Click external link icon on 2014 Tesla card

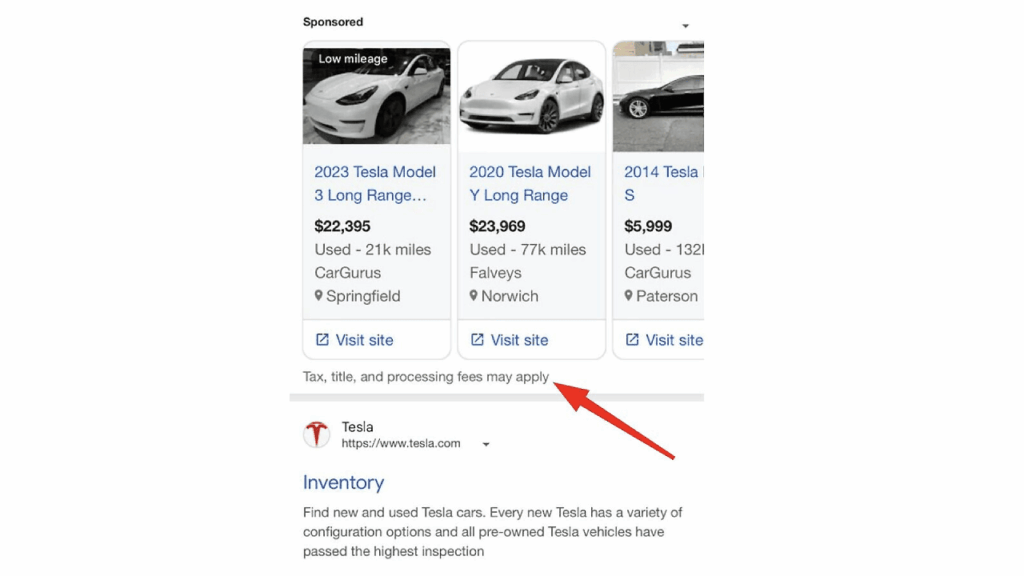point(632,340)
